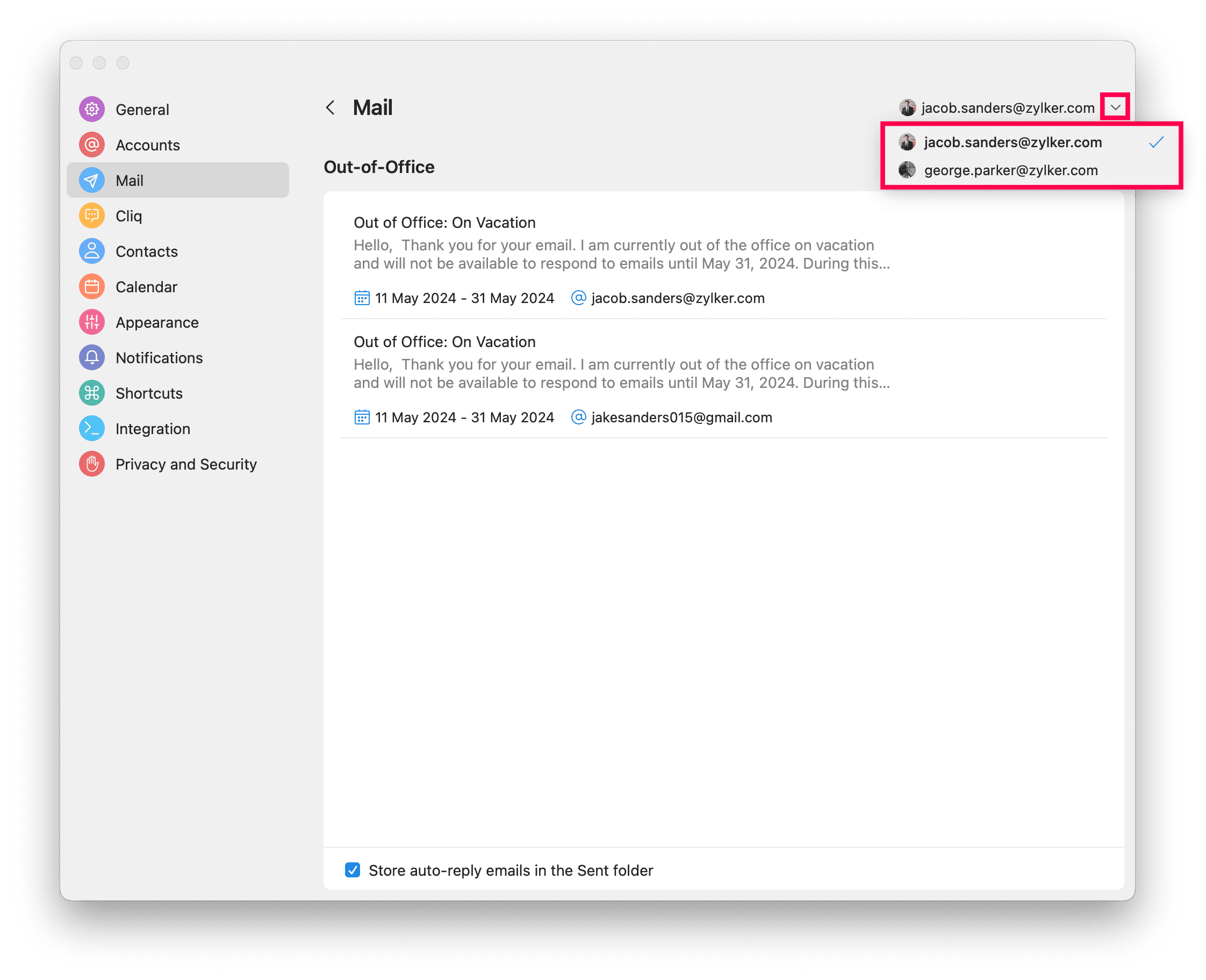The image size is (1206, 980).
Task: Click the General gear icon
Action: 91,109
